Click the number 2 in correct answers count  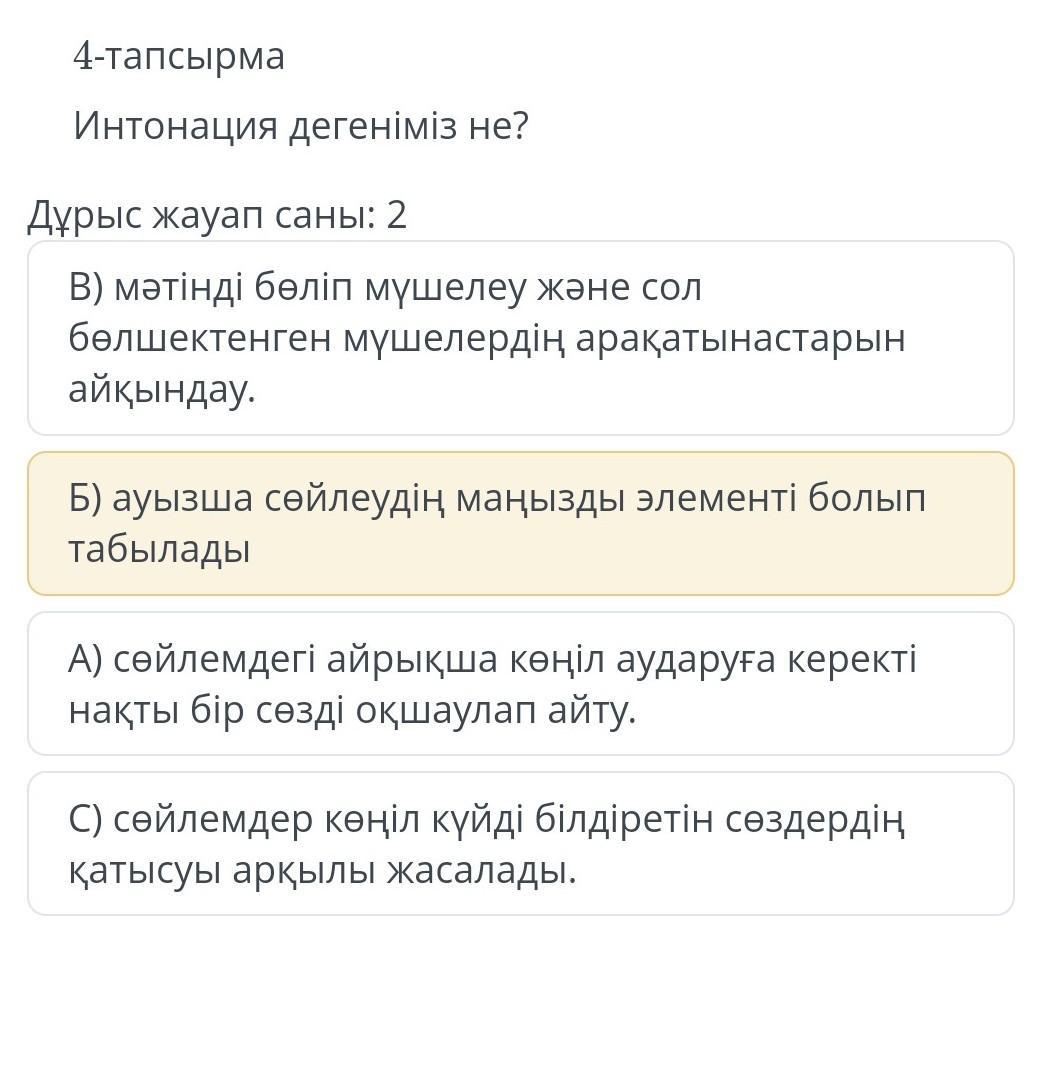pos(397,216)
